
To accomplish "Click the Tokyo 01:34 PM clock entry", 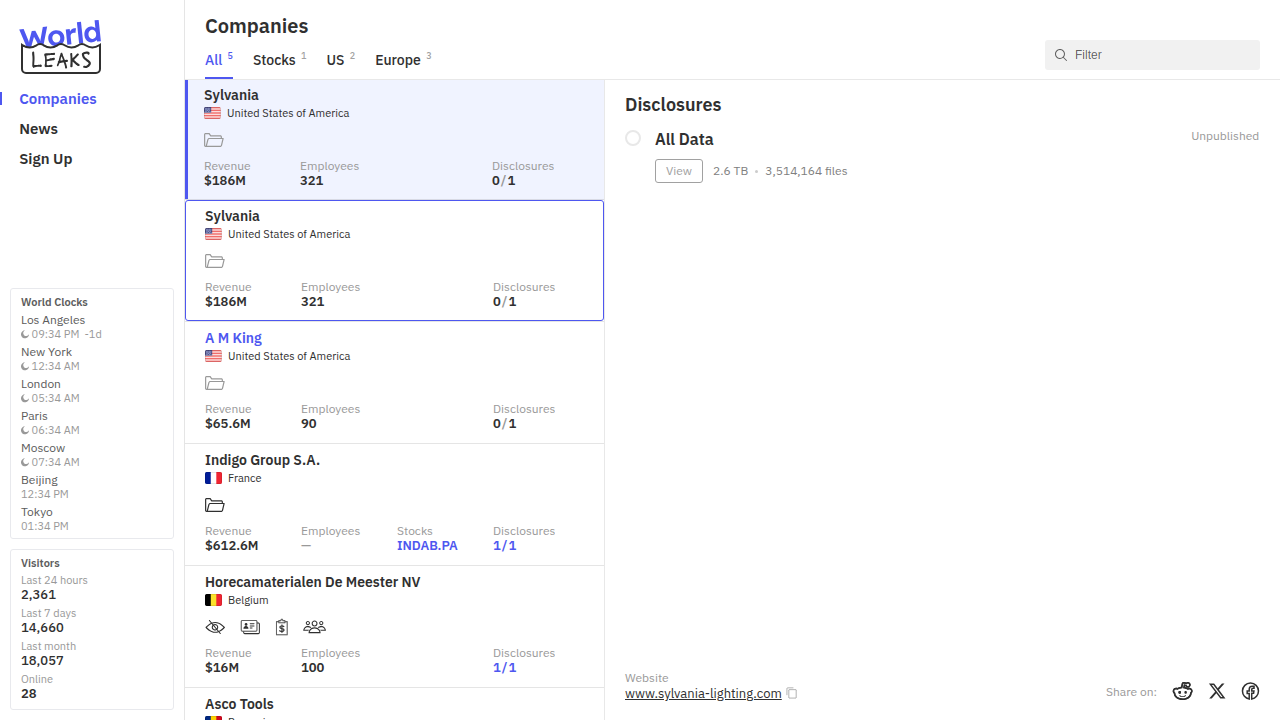I will (45, 519).
